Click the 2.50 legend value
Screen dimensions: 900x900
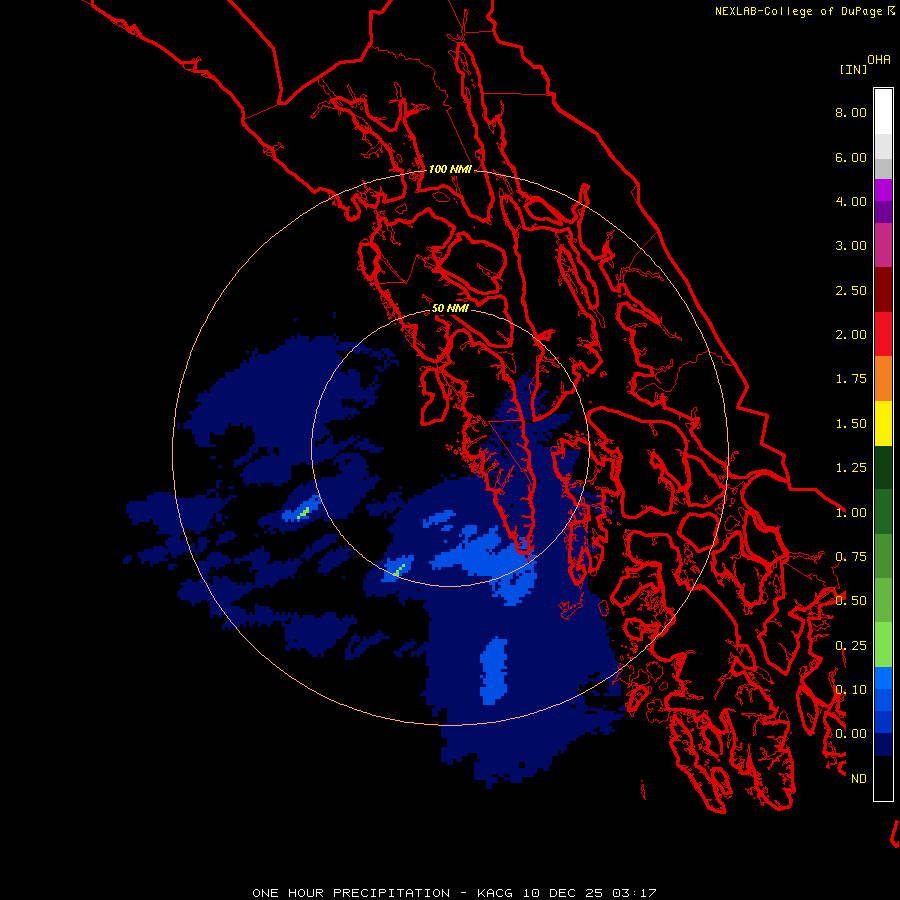(x=851, y=290)
